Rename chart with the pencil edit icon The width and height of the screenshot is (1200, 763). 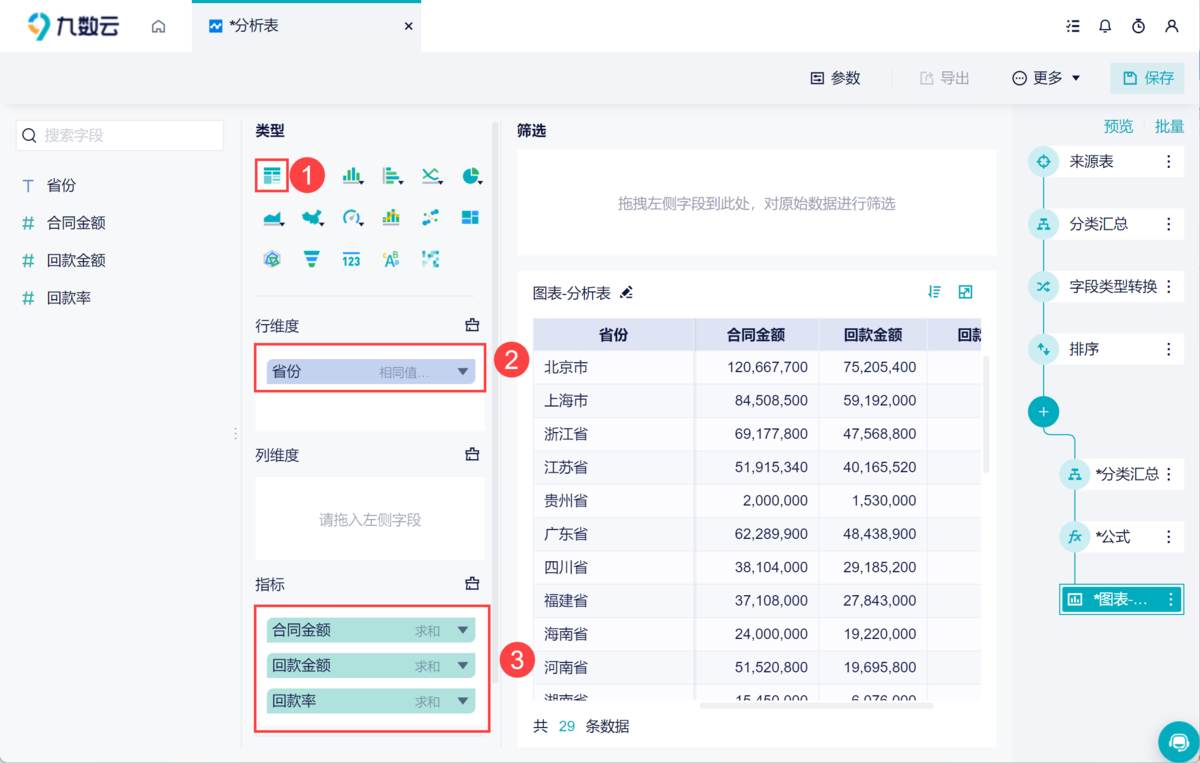click(626, 295)
